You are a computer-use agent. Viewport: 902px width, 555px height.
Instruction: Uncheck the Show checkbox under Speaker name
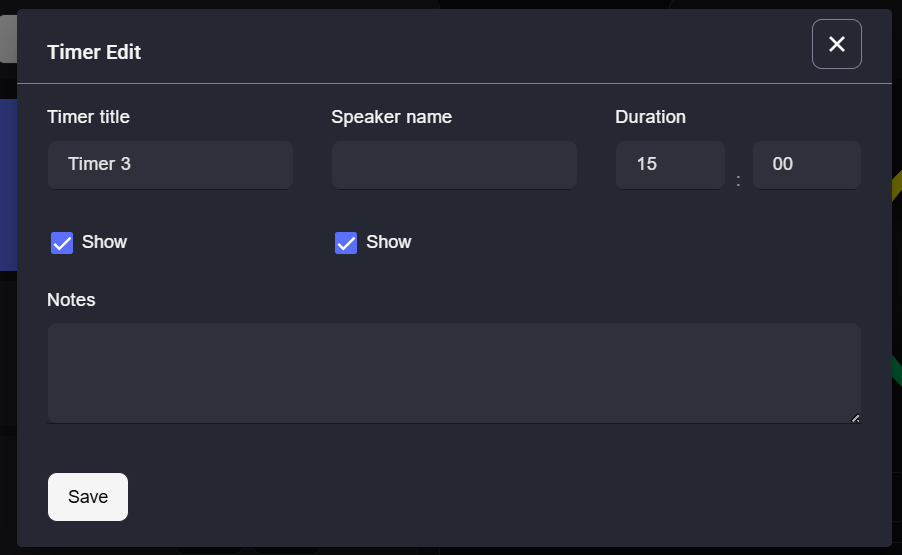346,243
